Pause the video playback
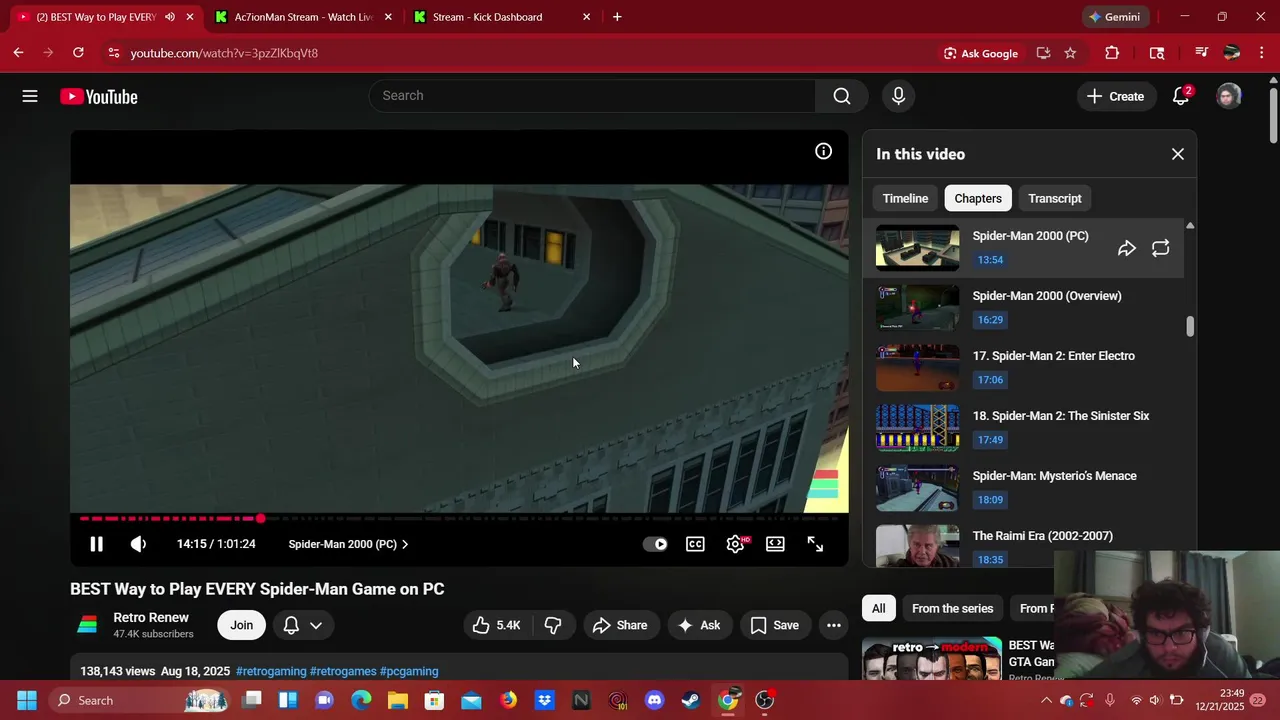Image resolution: width=1280 pixels, height=720 pixels. point(97,544)
